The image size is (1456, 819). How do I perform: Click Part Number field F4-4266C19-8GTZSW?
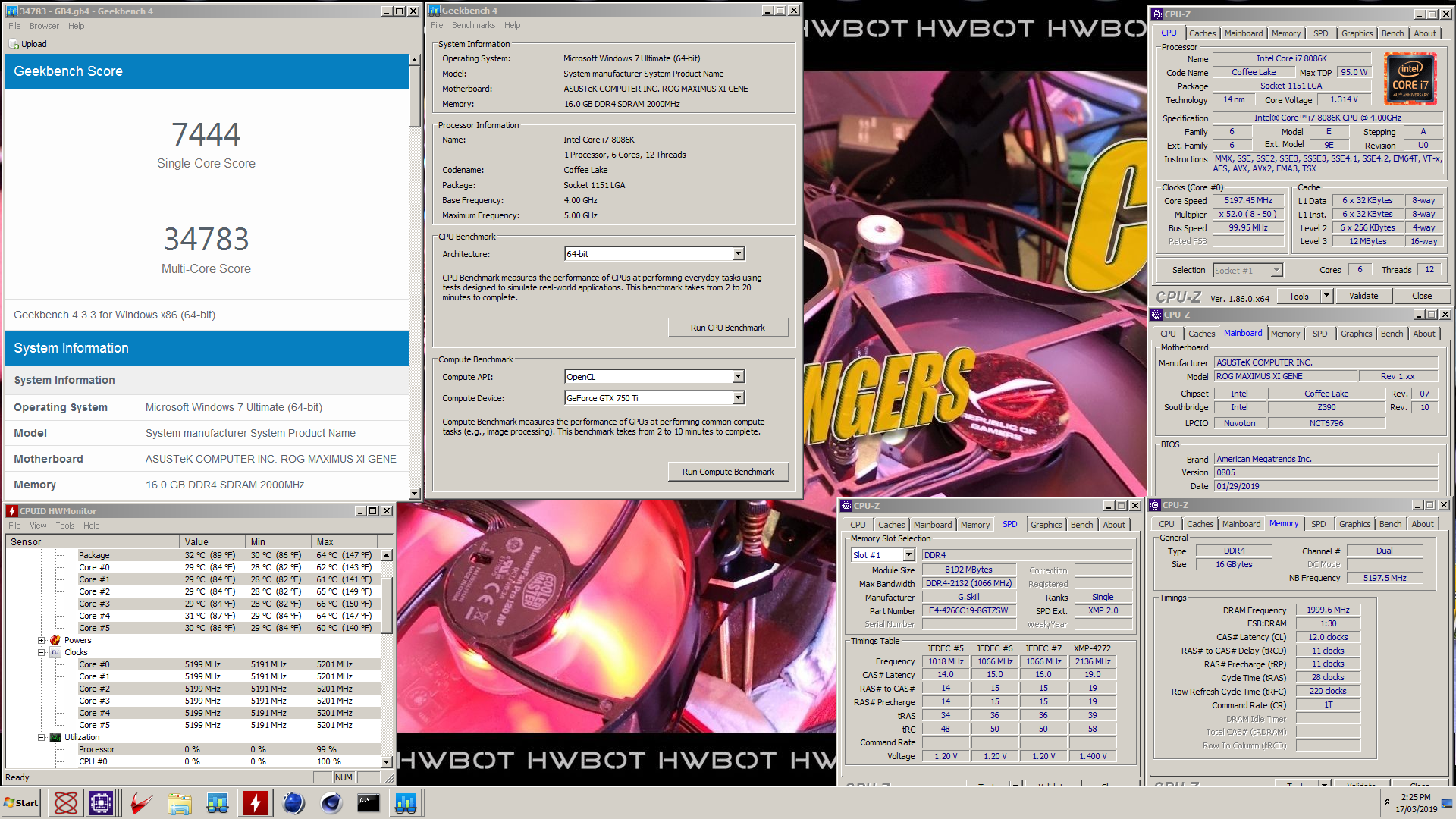(x=968, y=610)
